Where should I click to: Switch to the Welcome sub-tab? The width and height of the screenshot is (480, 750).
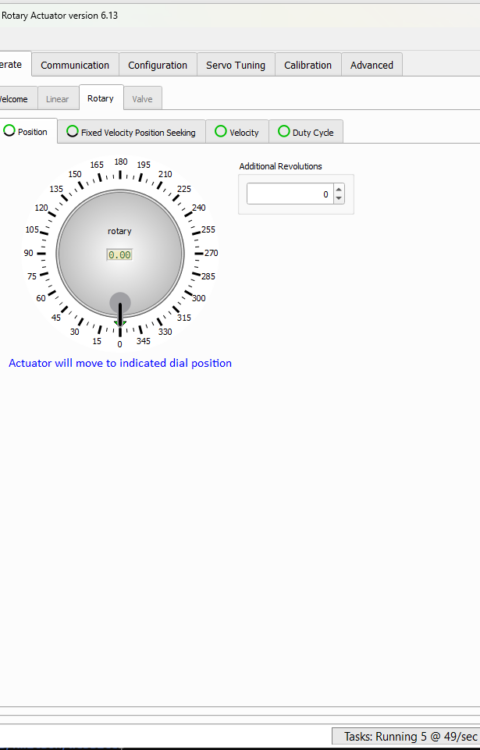[14, 99]
